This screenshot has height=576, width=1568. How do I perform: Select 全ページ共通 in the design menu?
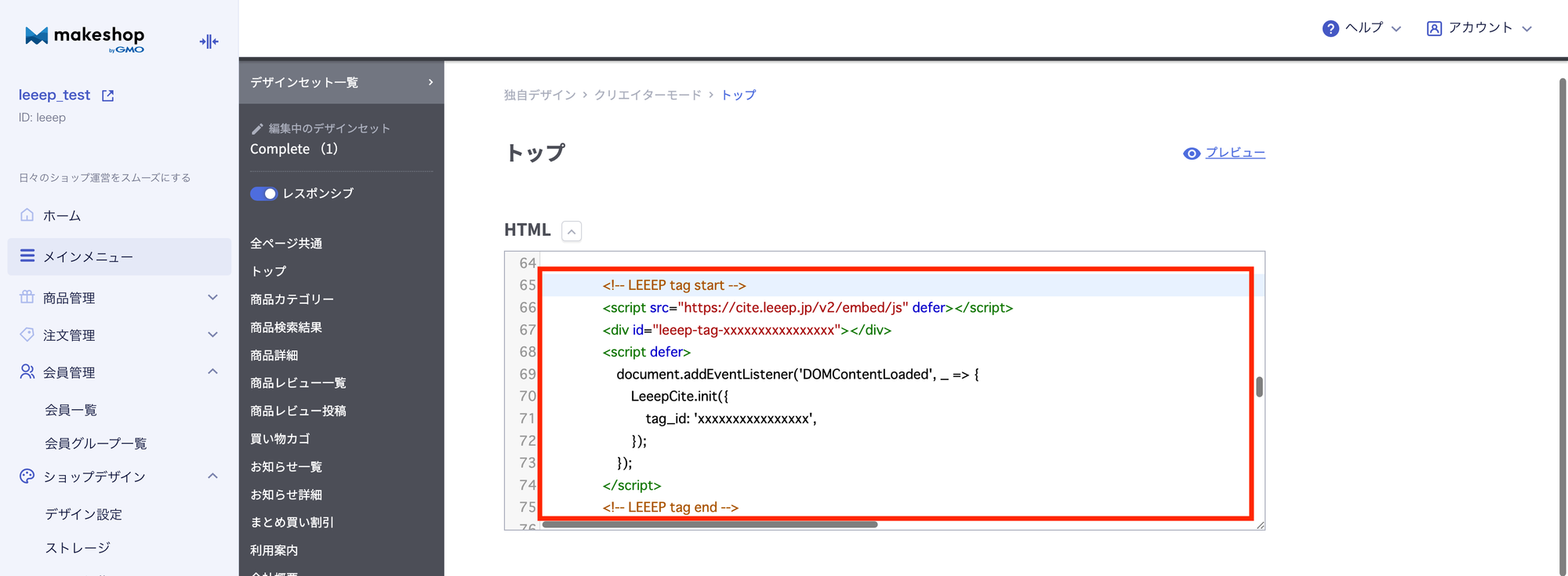[286, 244]
